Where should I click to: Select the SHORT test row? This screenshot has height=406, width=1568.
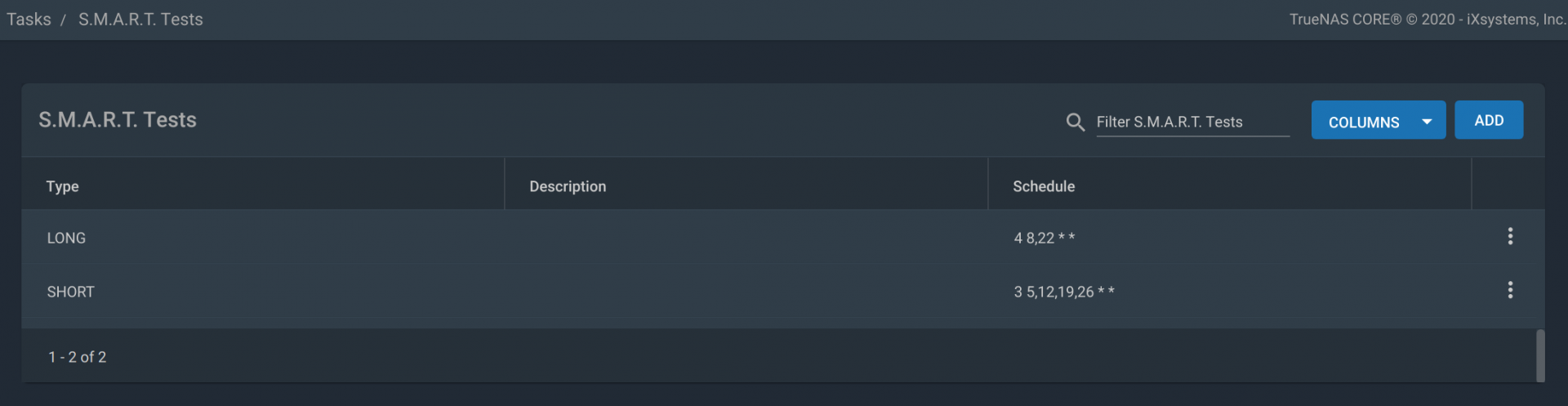tap(782, 291)
